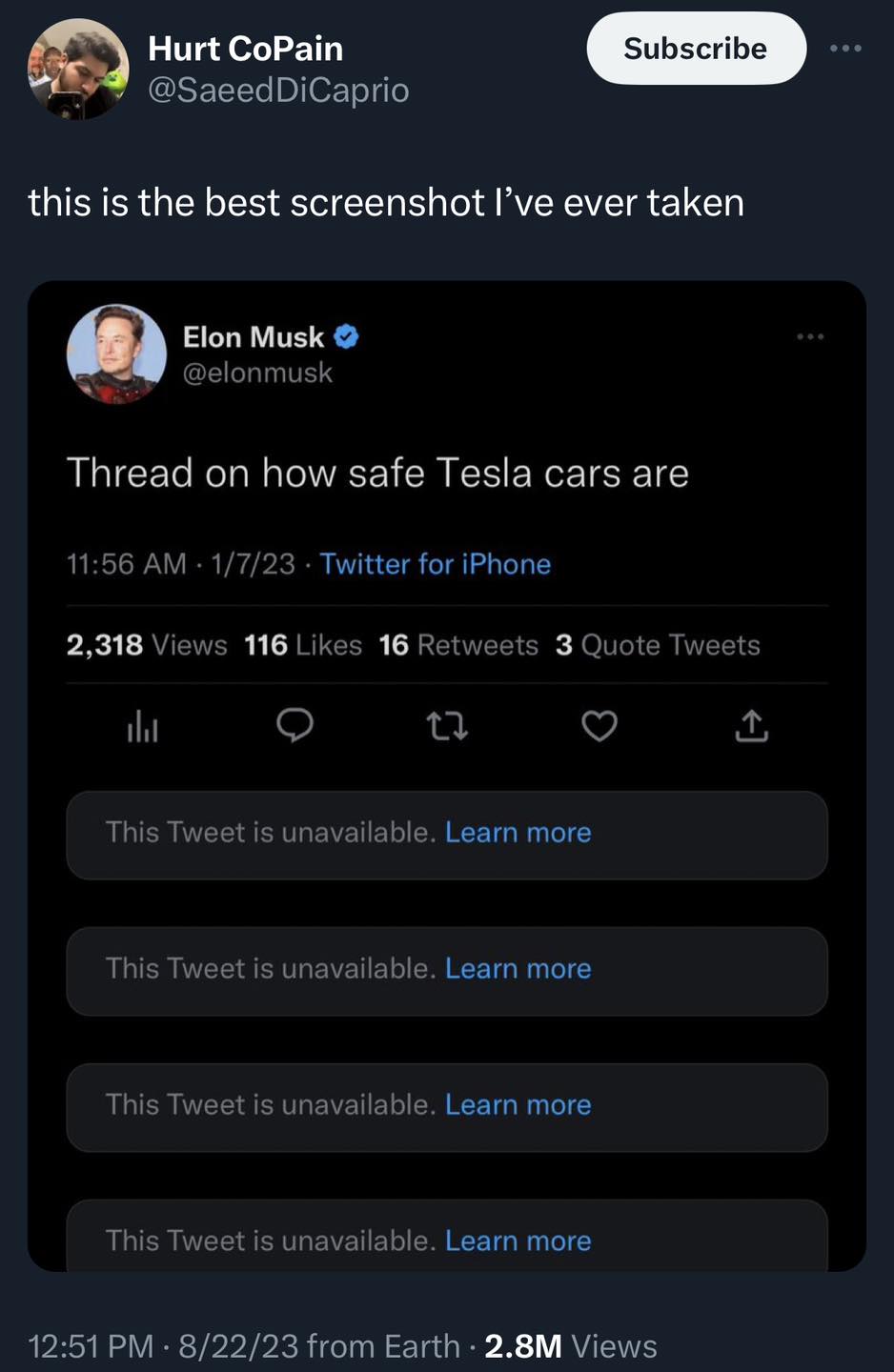Viewport: 894px width, 1372px height.
Task: Click Elon Musk's profile picture
Action: [116, 354]
